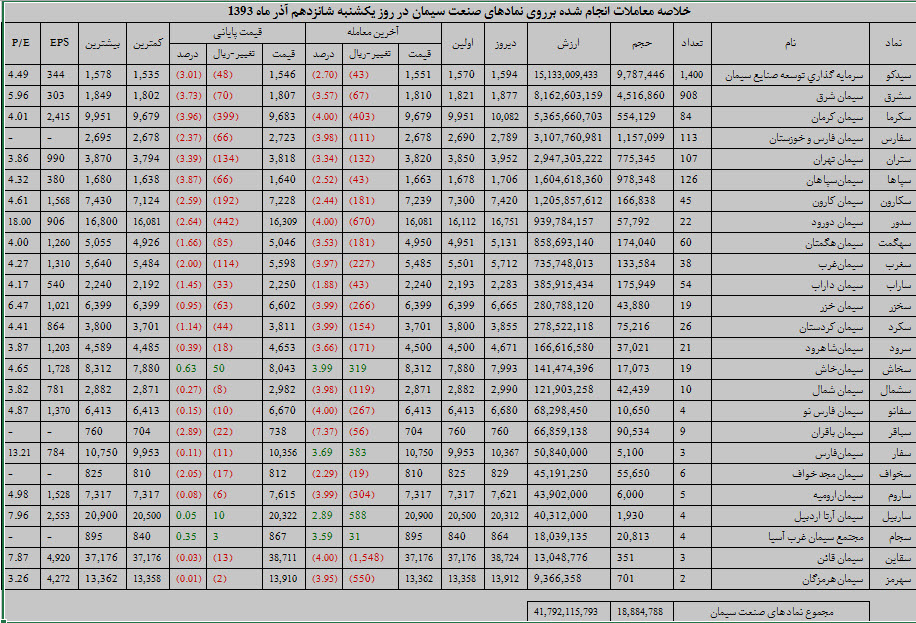
Task: Click the name سیمان هرمزگان
Action: tap(832, 580)
